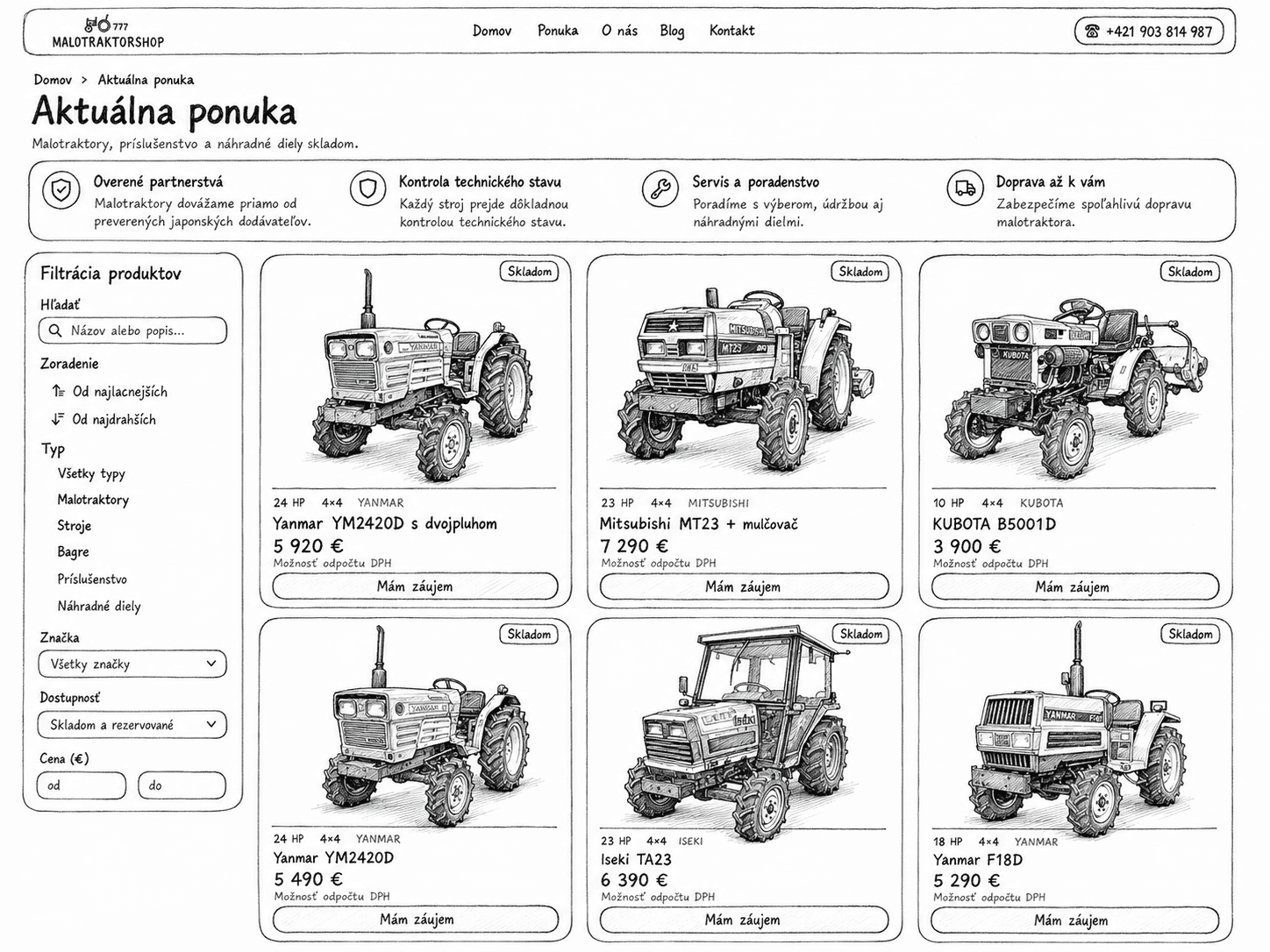Image resolution: width=1270 pixels, height=952 pixels.
Task: Click Mám záujem for Iseki TA23
Action: pyautogui.click(x=743, y=920)
